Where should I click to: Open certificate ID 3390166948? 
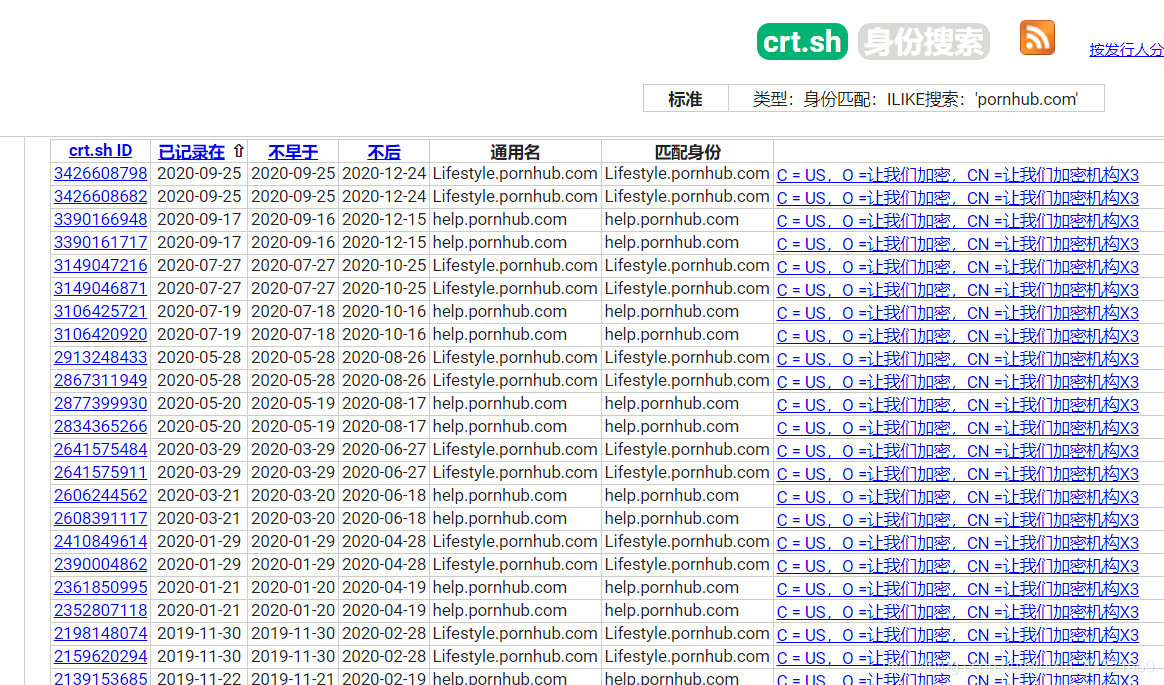(x=100, y=220)
